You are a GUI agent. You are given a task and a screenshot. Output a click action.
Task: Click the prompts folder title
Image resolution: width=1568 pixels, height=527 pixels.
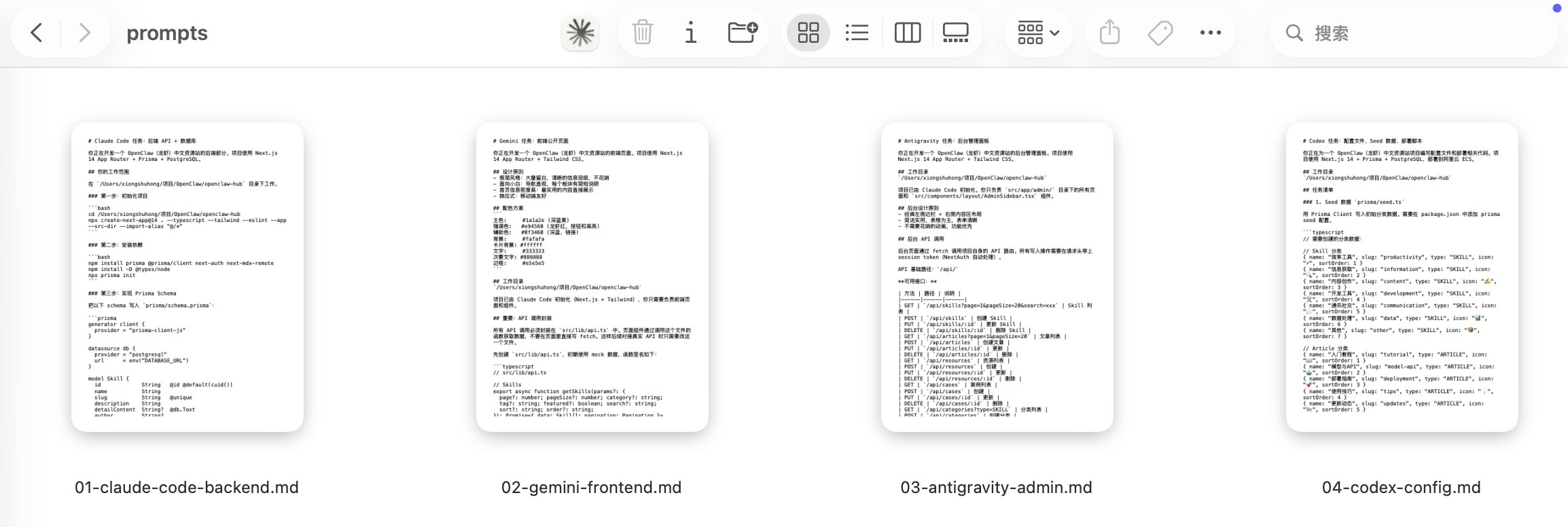point(167,33)
